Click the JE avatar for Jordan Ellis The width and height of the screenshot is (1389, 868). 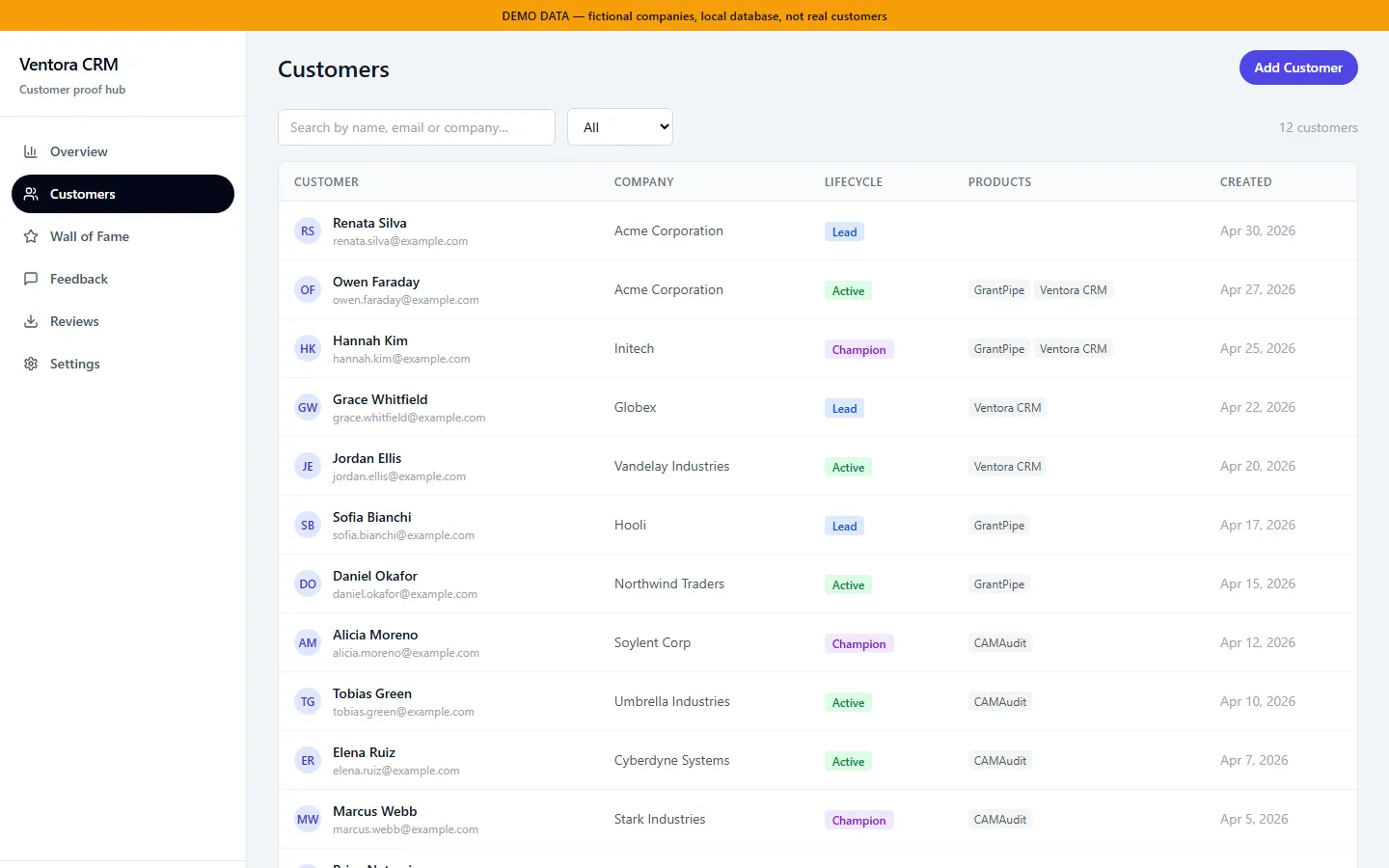click(308, 466)
